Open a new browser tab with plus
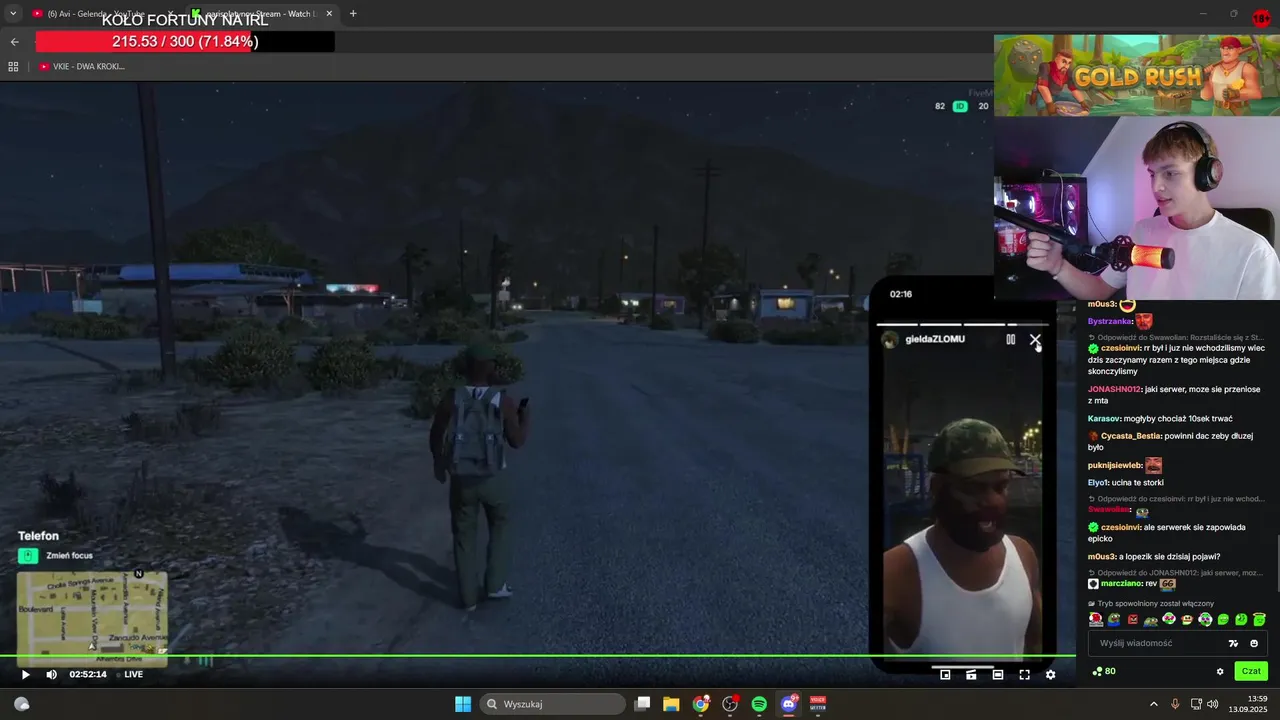The image size is (1280, 720). [x=353, y=14]
